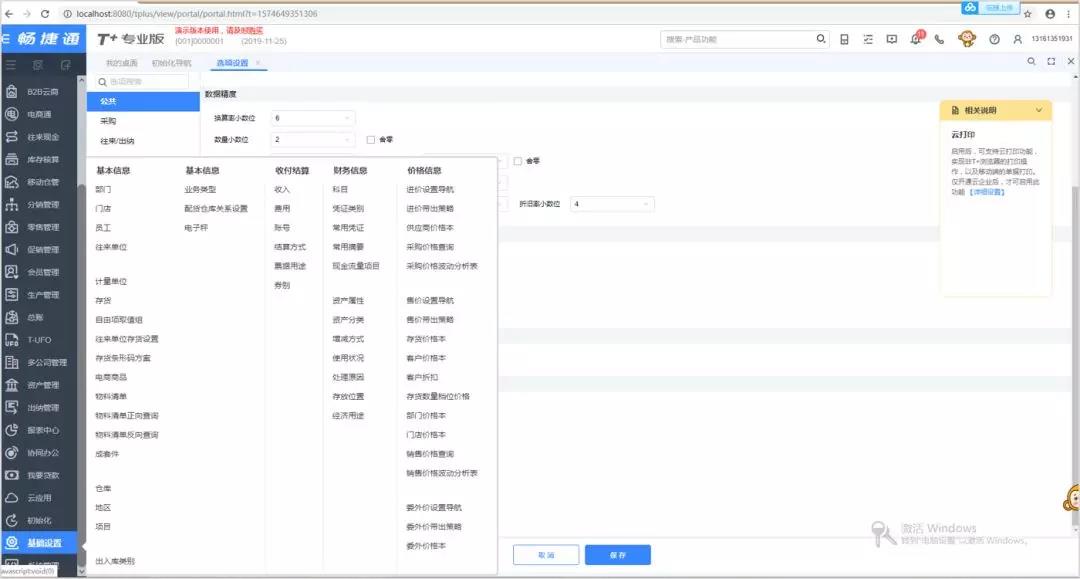Collapse the 相关说明 panel chevron

coord(1039,110)
